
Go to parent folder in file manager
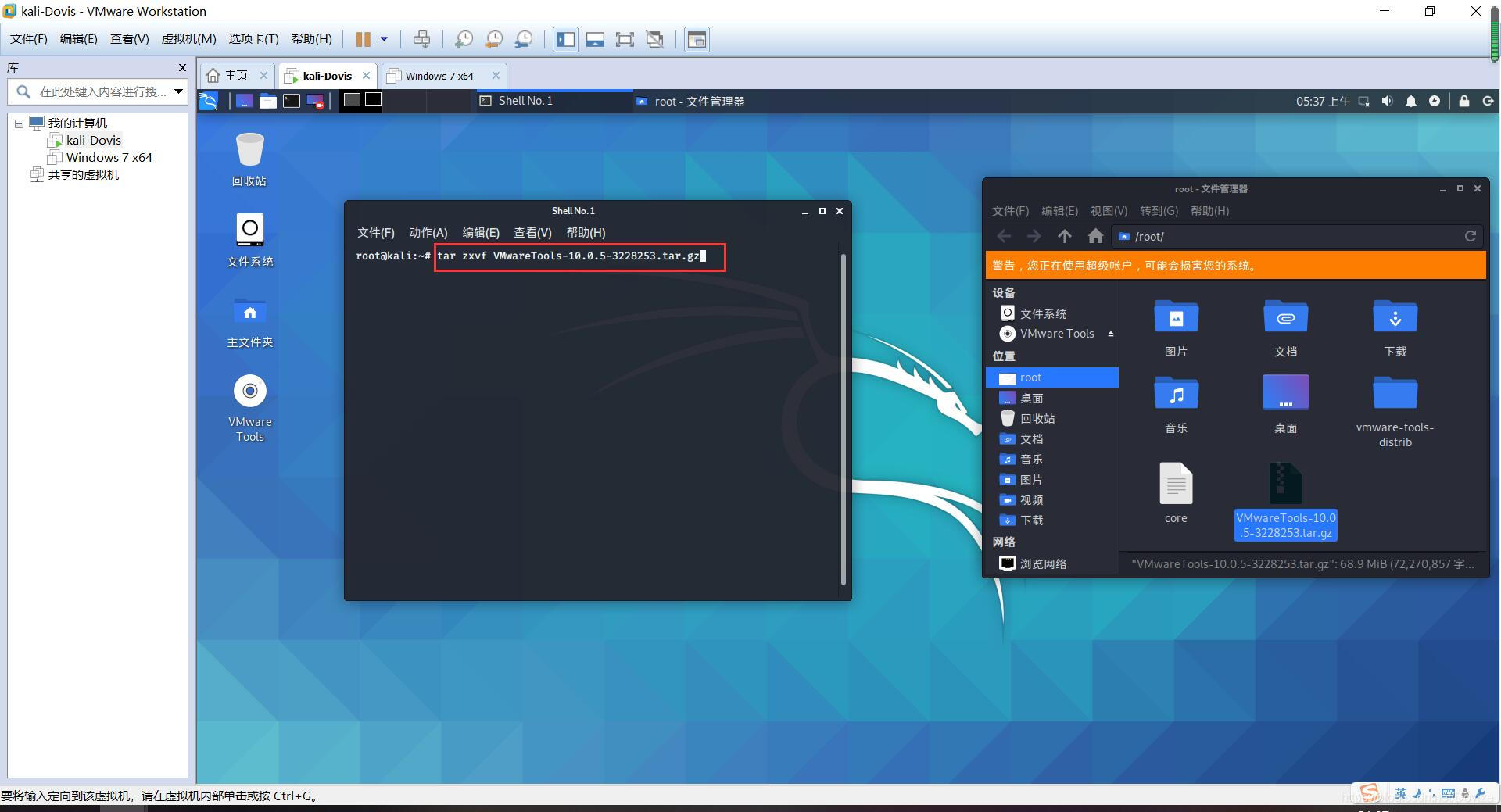click(x=1064, y=236)
